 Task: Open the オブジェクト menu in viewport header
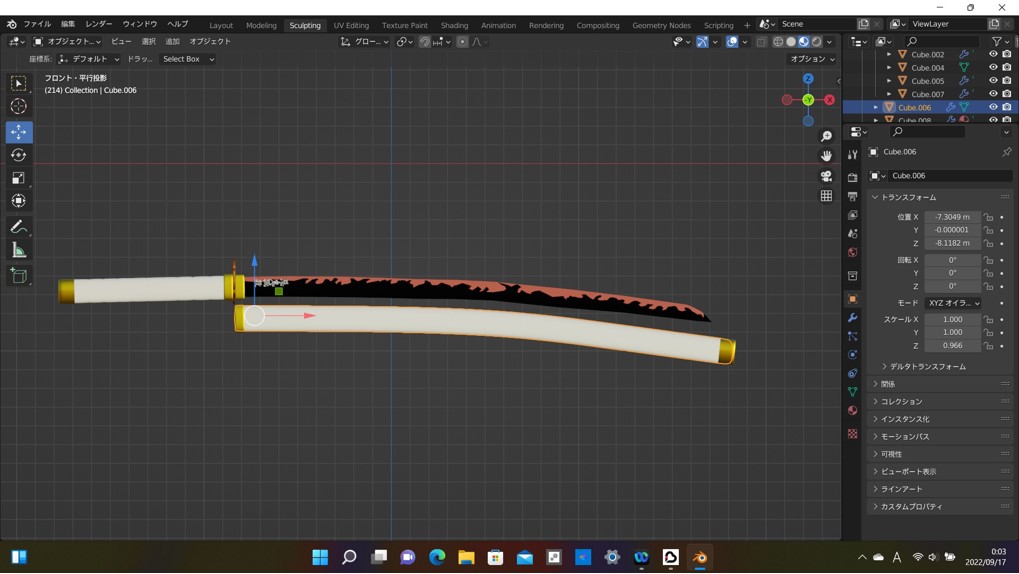click(210, 42)
